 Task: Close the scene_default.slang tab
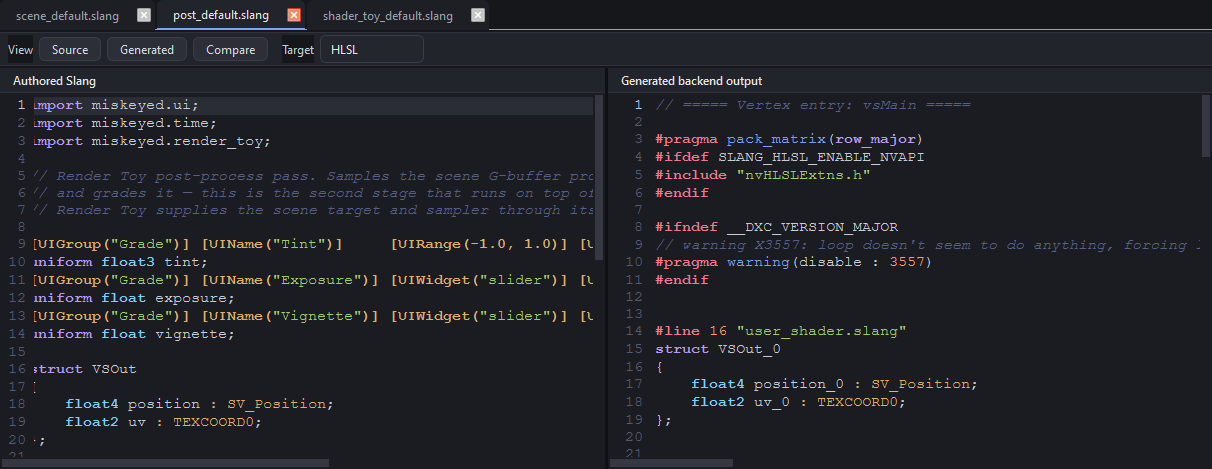(144, 15)
